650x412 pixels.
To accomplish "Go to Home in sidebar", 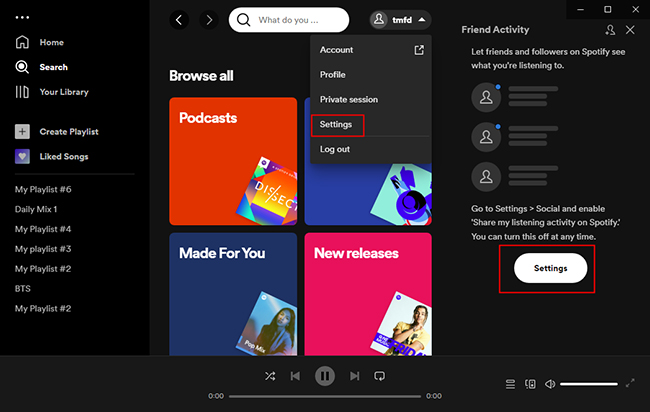I will coord(39,42).
